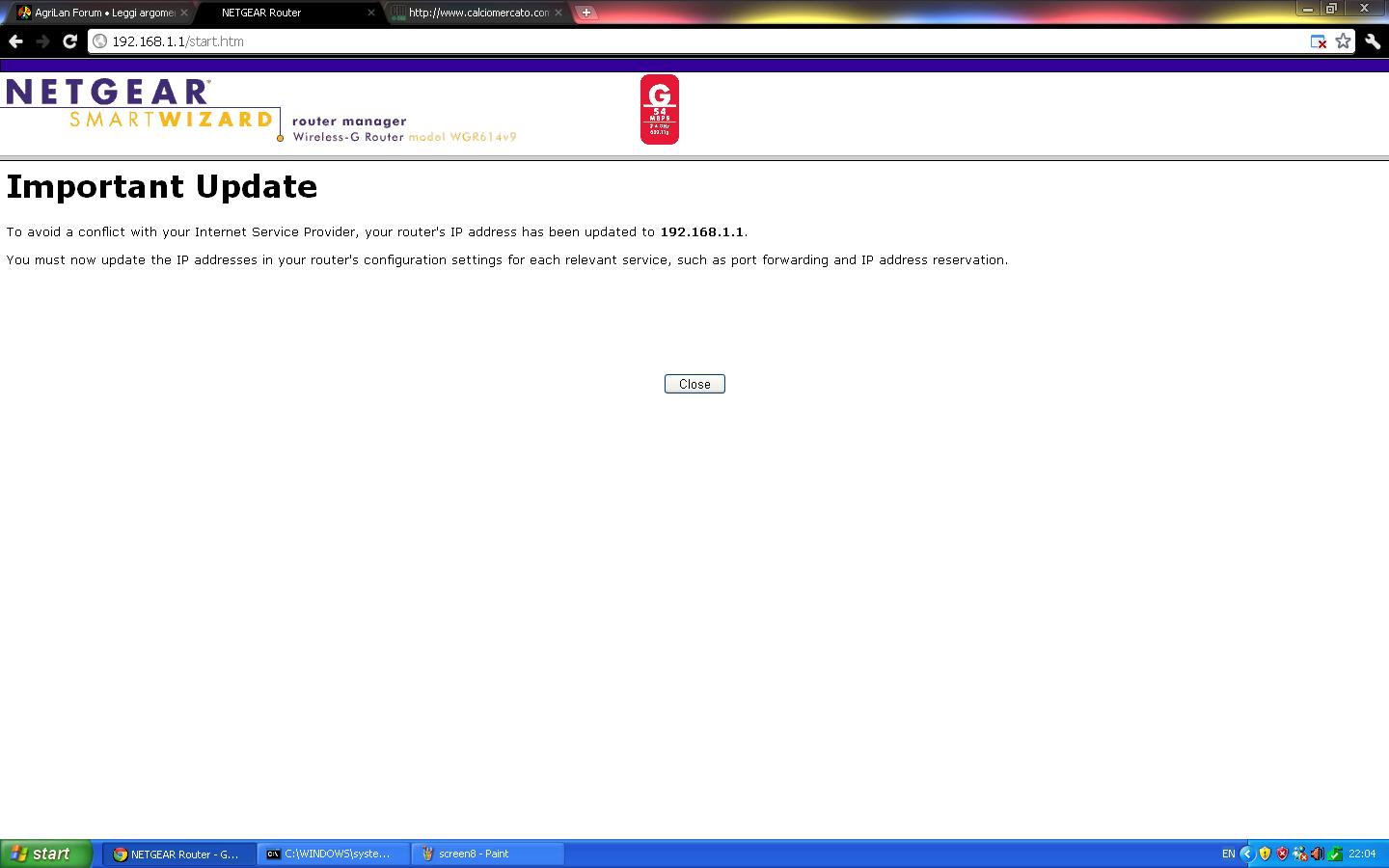Expand hidden tray icons with the blue arrow

[1247, 854]
